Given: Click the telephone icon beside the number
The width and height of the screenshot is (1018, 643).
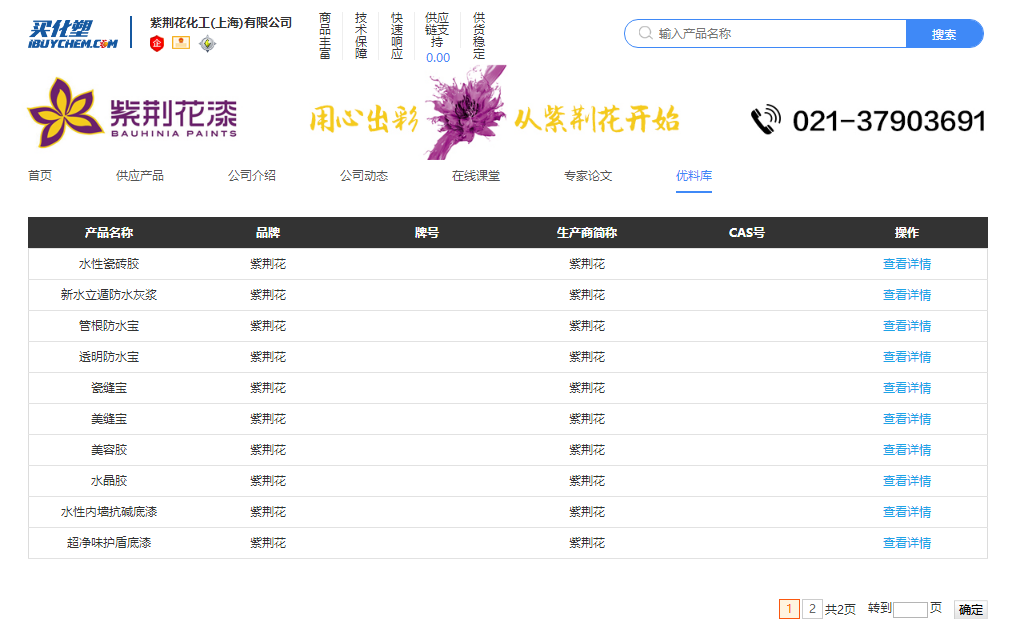Looking at the screenshot, I should coord(765,120).
